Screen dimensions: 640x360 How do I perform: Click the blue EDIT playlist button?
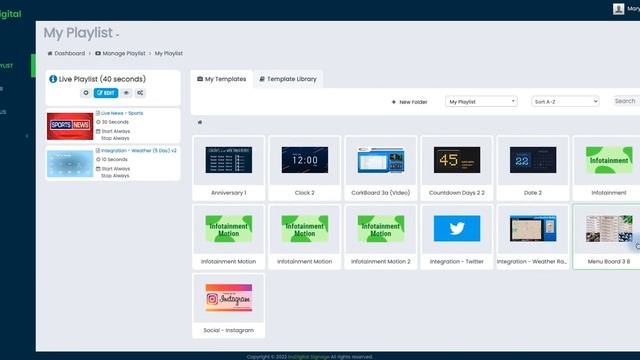[x=106, y=93]
